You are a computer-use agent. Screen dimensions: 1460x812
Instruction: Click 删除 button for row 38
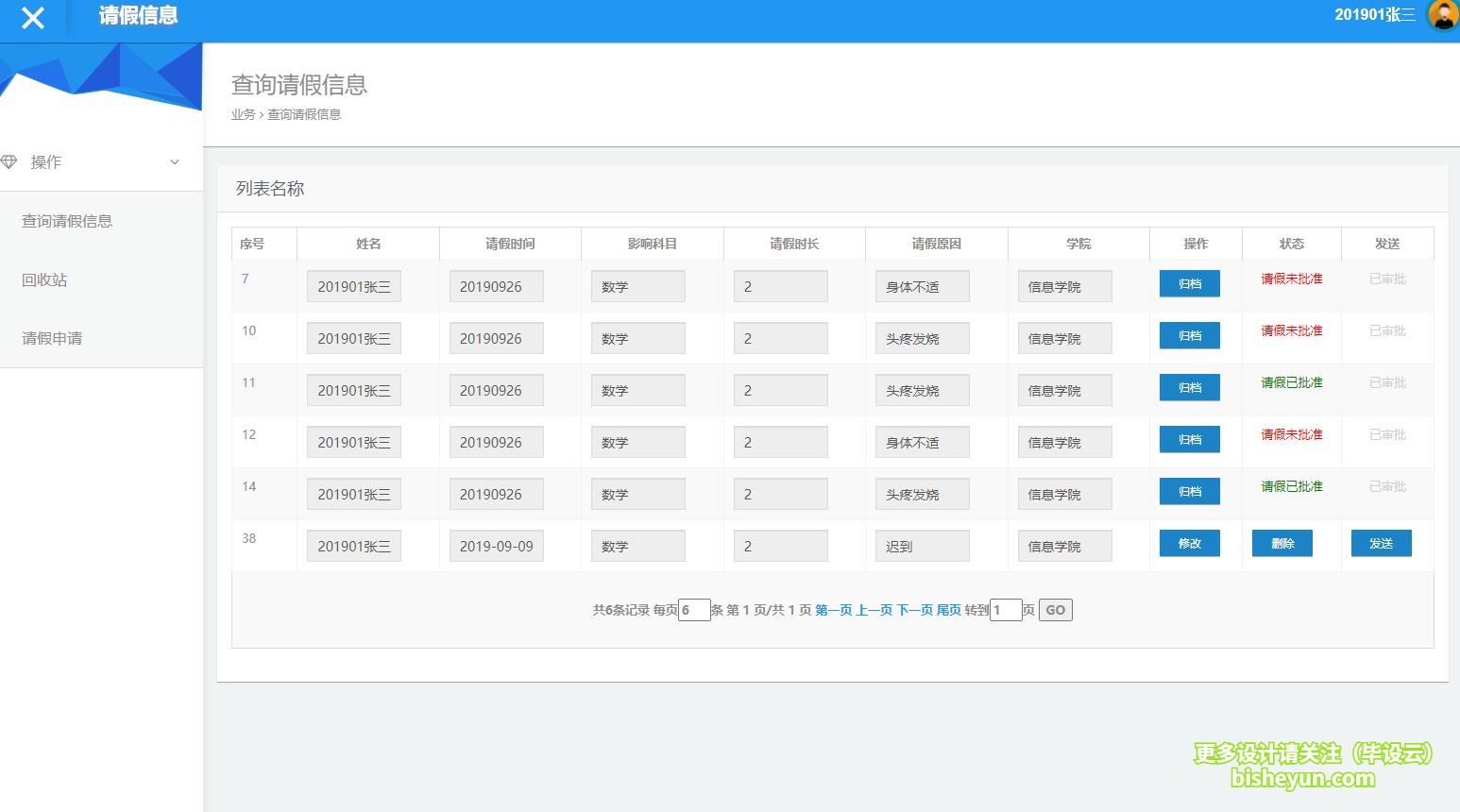pyautogui.click(x=1282, y=543)
